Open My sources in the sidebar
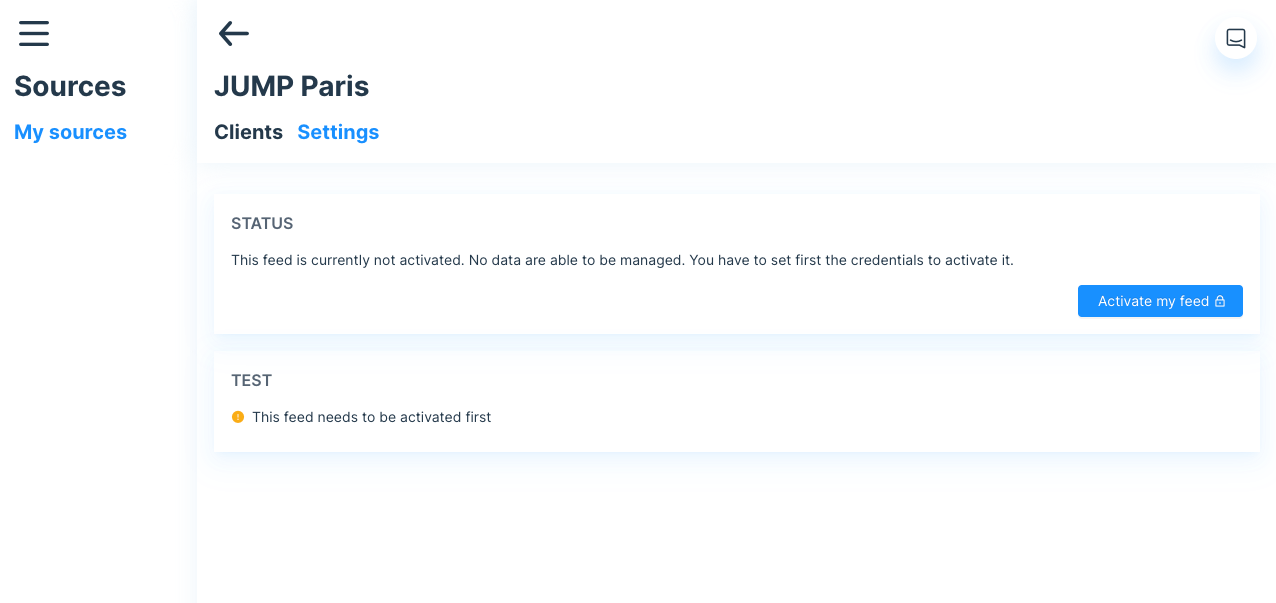The image size is (1276, 603). [x=70, y=132]
